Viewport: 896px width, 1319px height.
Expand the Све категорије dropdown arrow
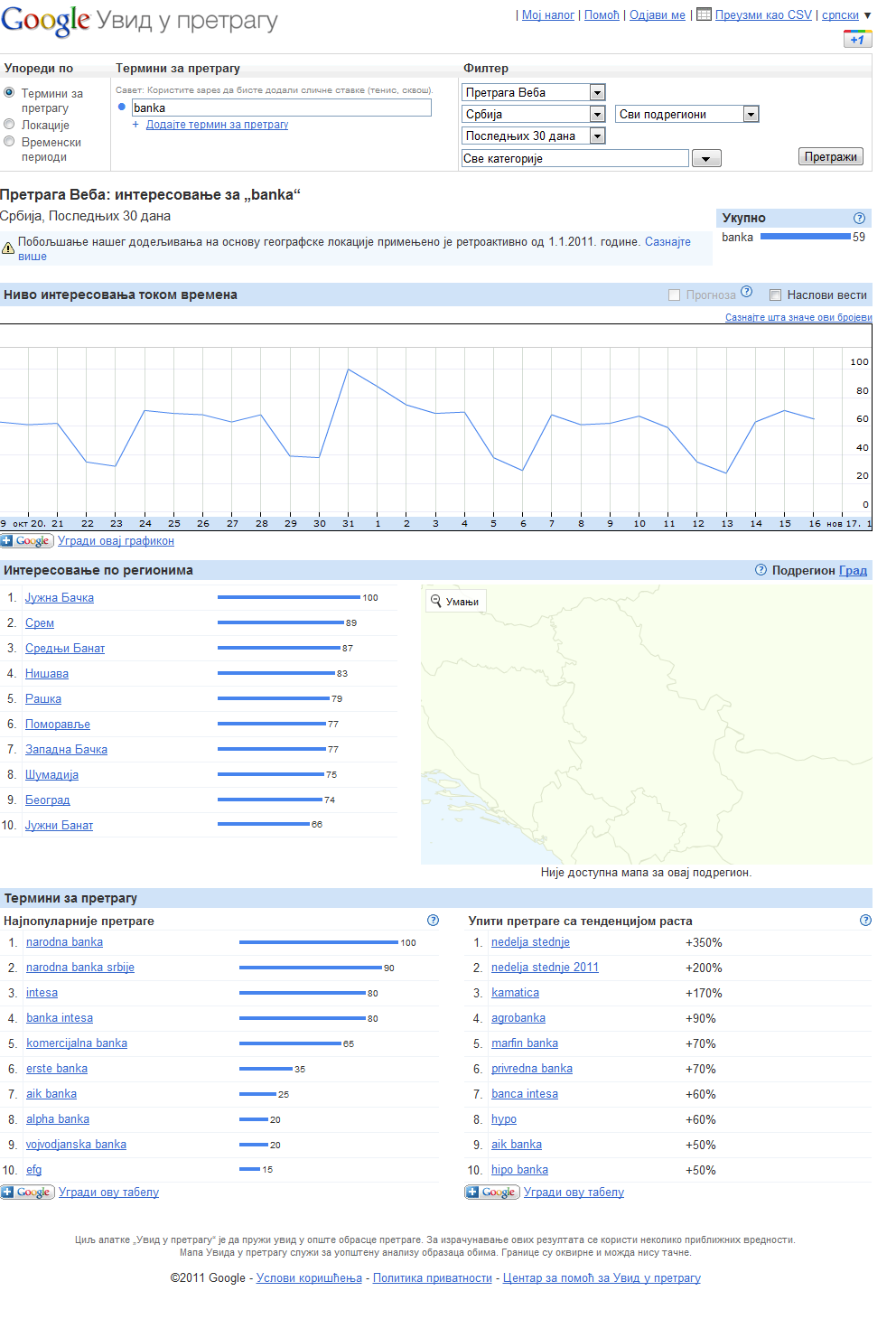tap(706, 158)
